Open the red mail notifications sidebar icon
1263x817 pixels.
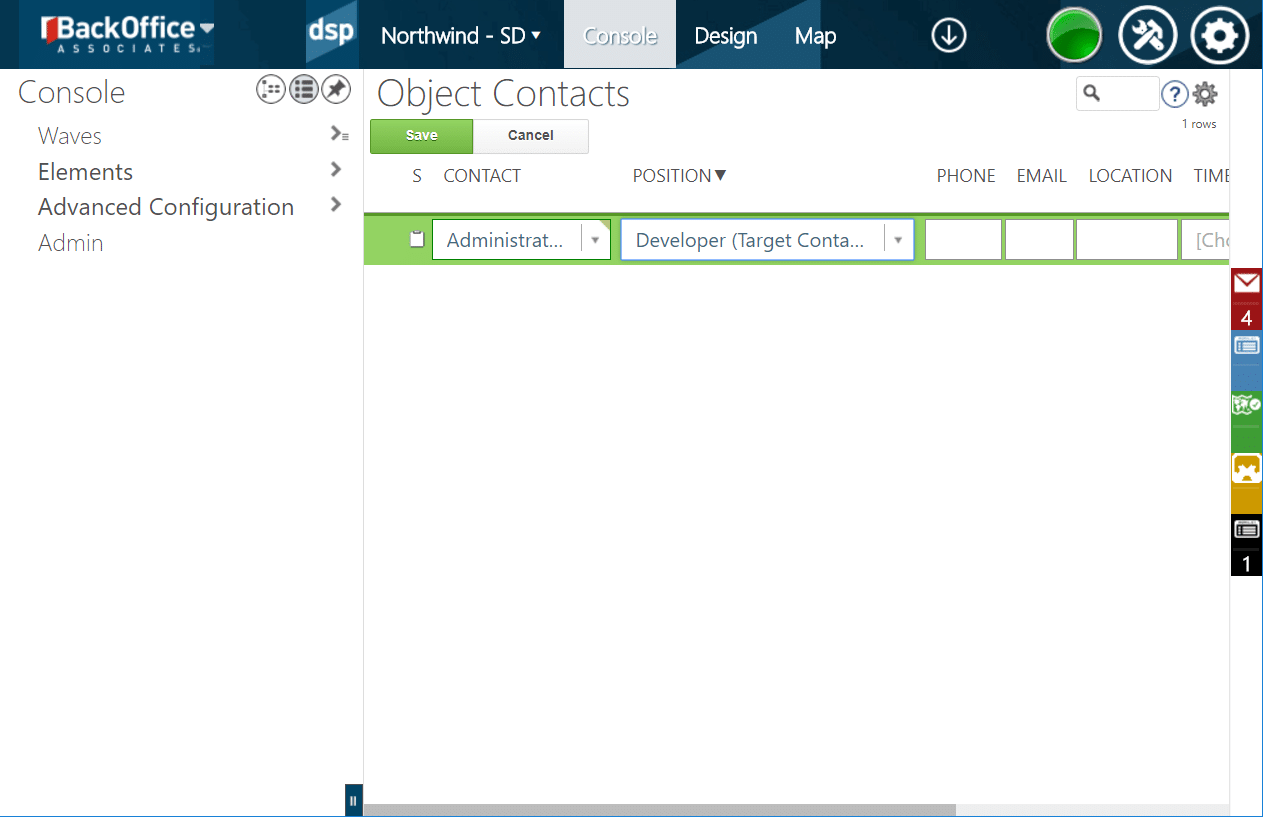click(x=1246, y=298)
